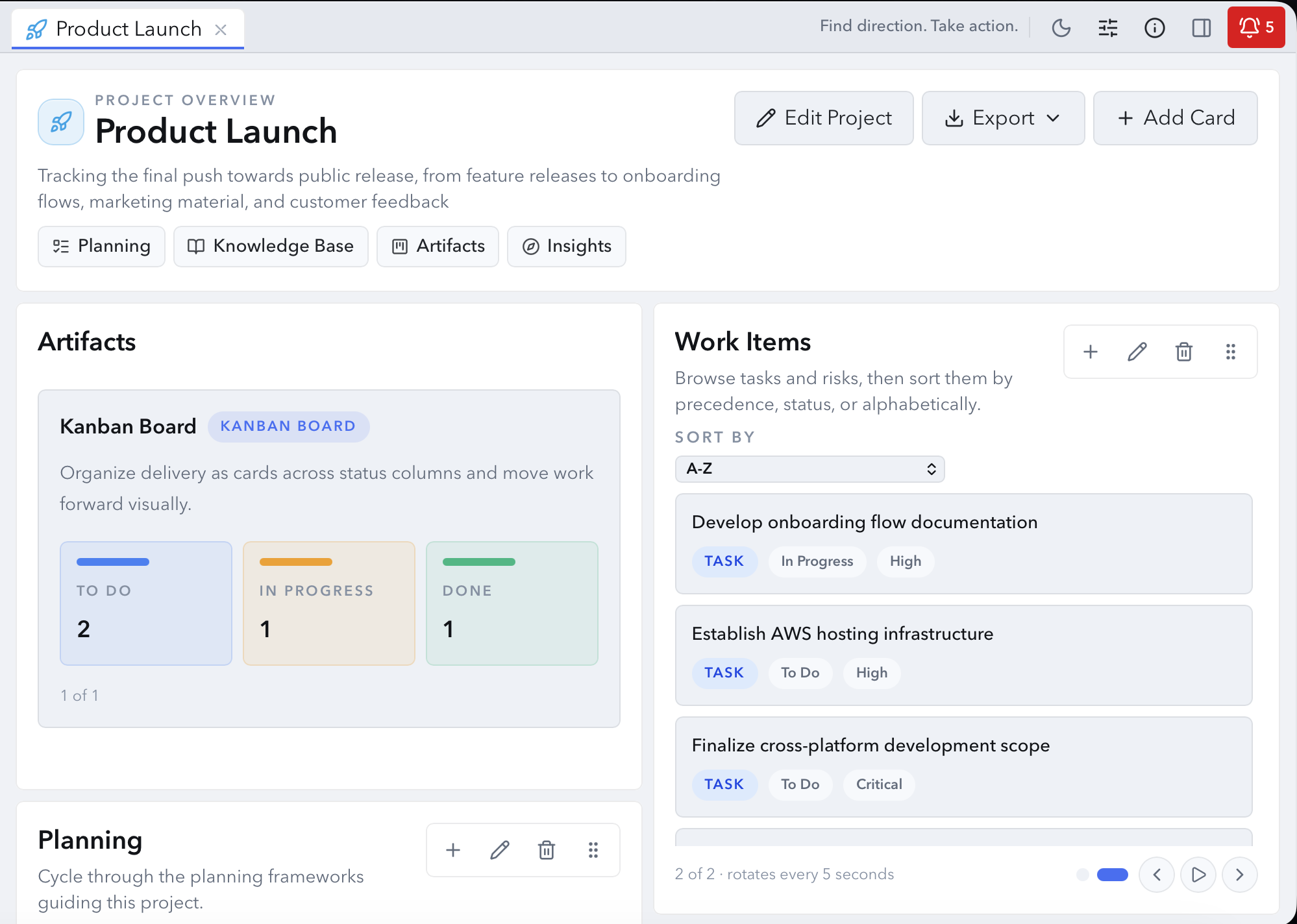Image resolution: width=1297 pixels, height=924 pixels.
Task: Open the Sort By A-Z dropdown
Action: (x=809, y=468)
